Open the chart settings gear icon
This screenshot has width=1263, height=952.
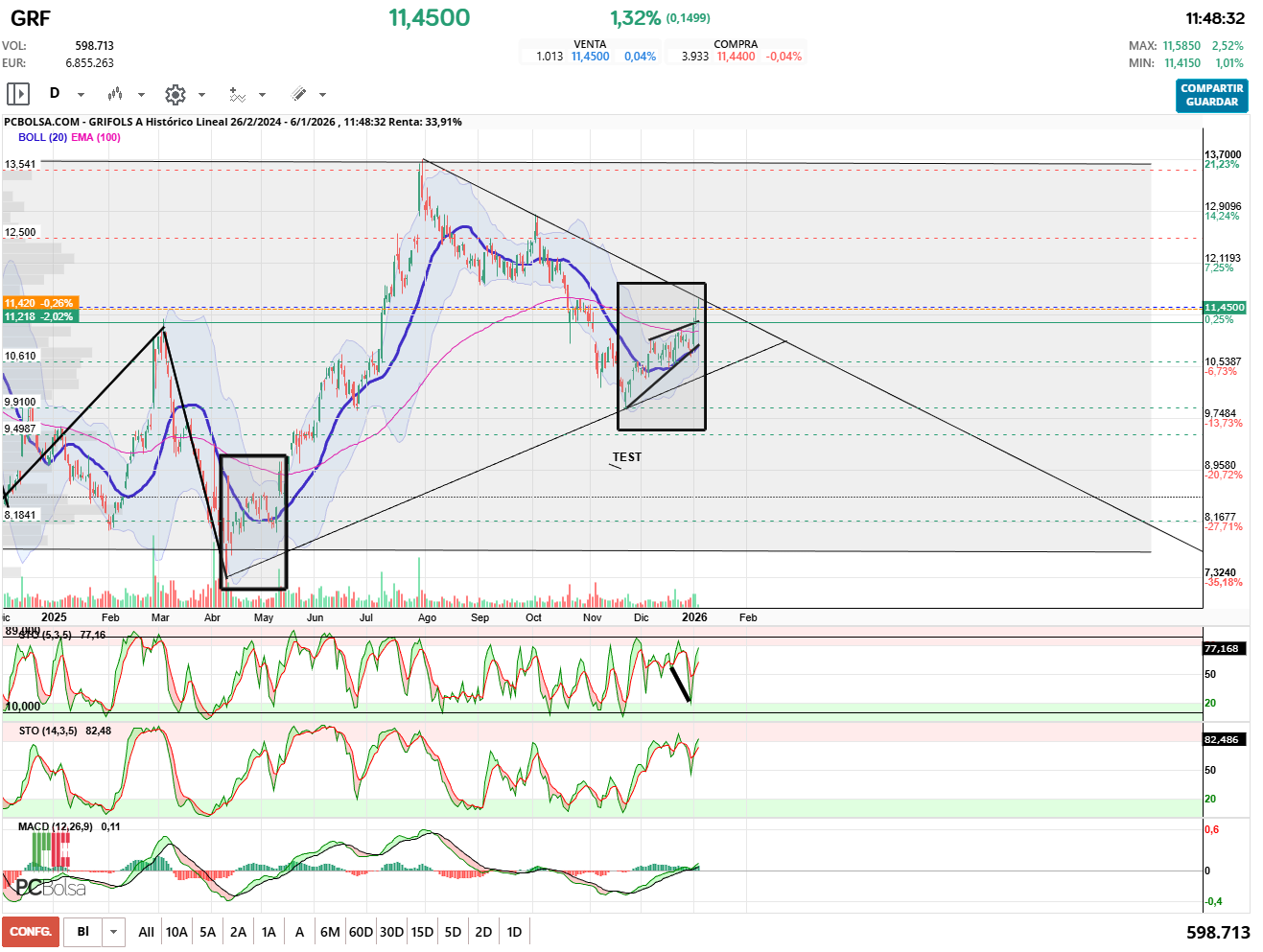[175, 94]
